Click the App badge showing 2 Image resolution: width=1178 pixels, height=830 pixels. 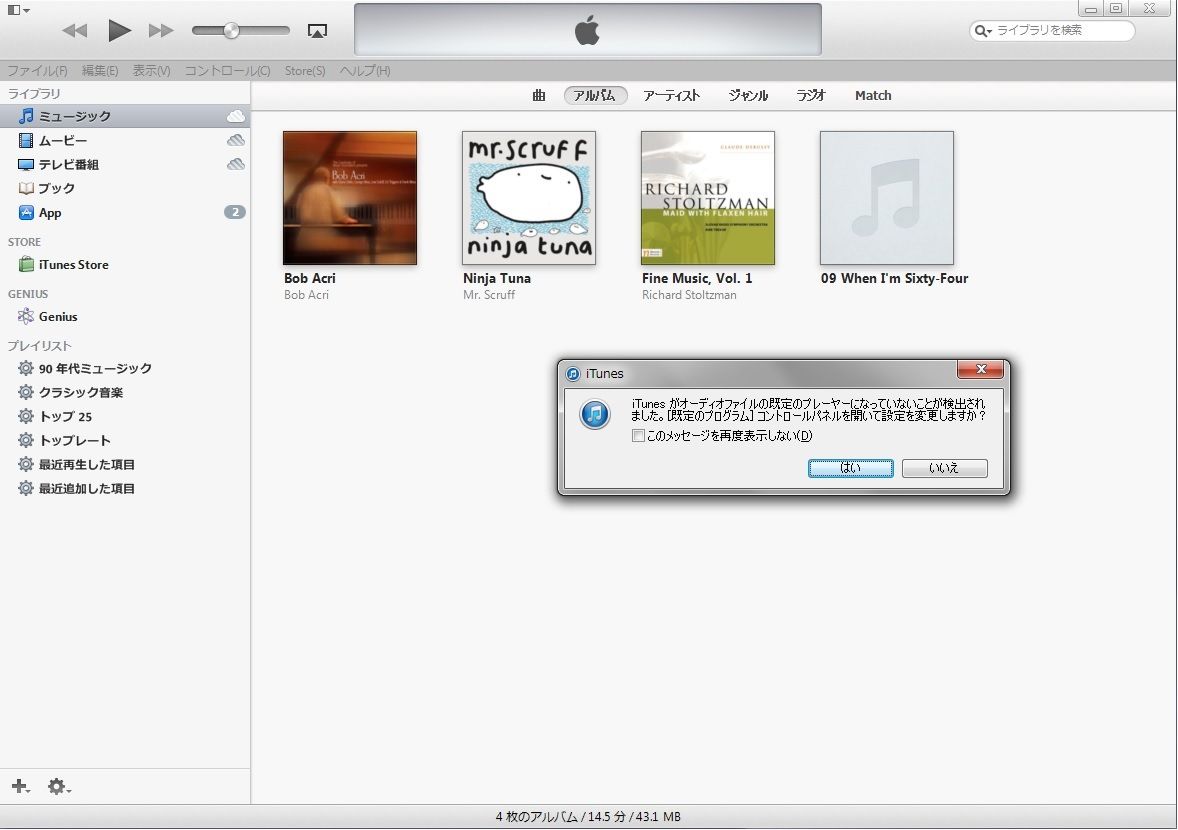[235, 213]
